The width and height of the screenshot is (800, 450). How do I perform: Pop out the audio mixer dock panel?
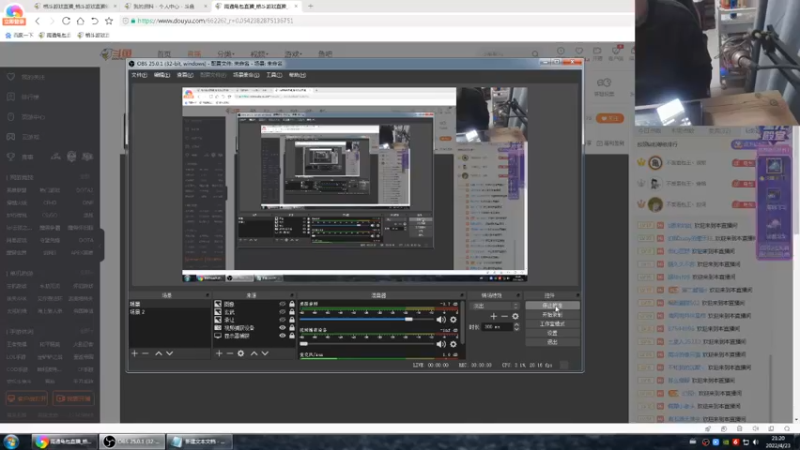tap(462, 295)
